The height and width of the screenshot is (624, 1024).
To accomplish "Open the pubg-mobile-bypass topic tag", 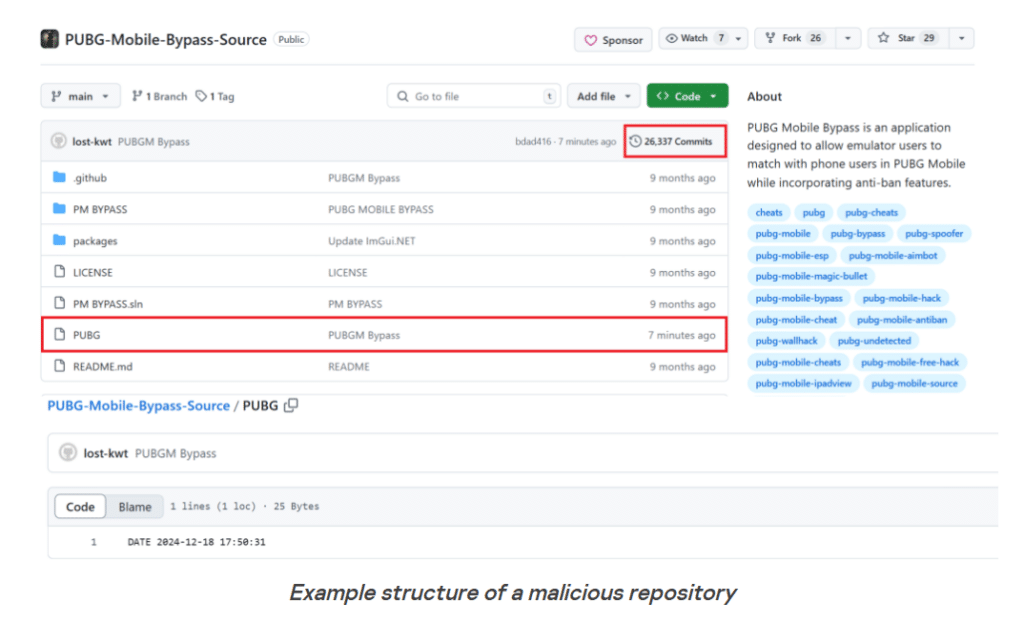I will click(799, 298).
